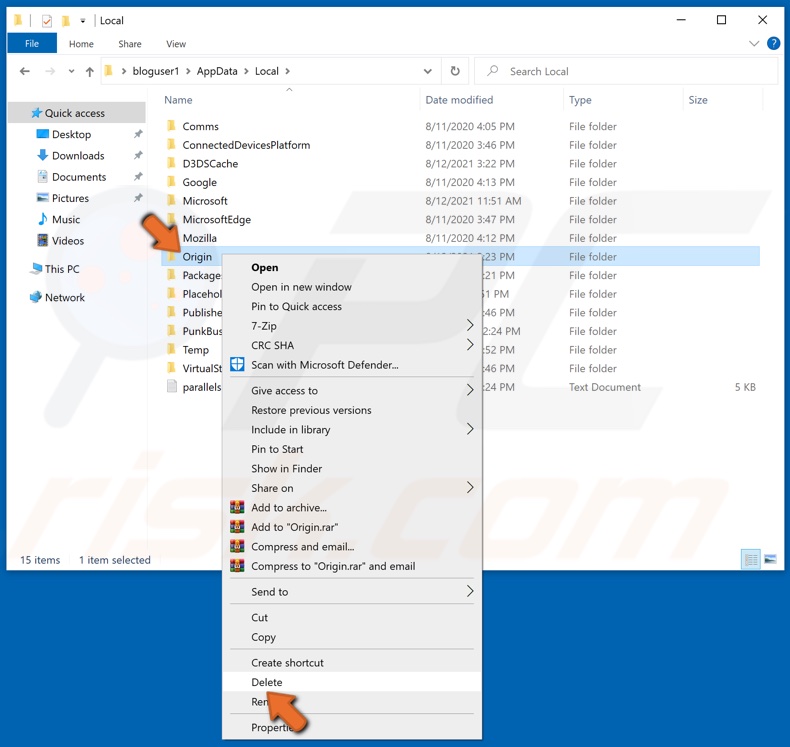Choose Add to "Origin.rar"
Image resolution: width=790 pixels, height=747 pixels.
[x=352, y=527]
